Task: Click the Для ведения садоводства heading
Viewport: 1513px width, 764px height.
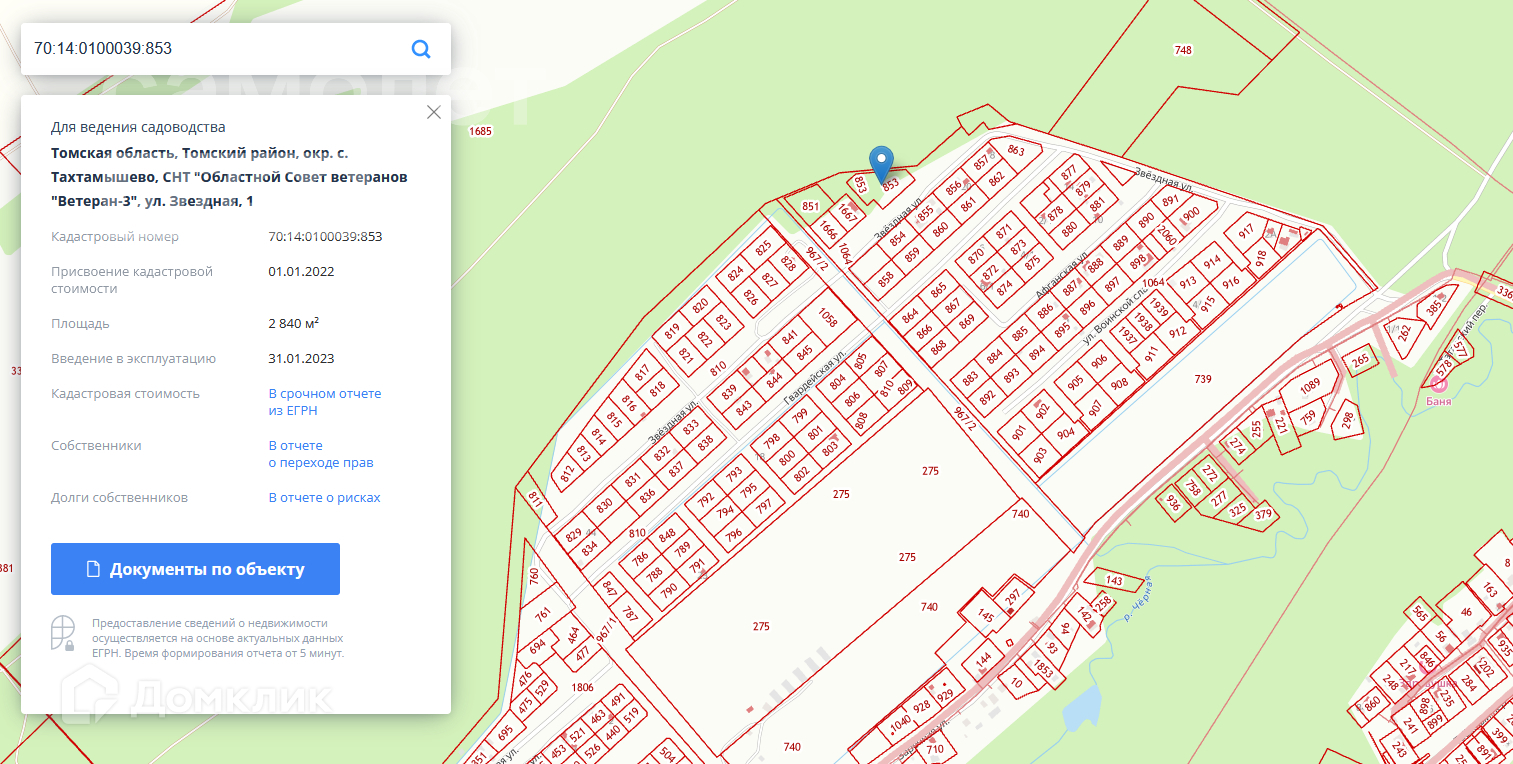Action: click(x=138, y=127)
